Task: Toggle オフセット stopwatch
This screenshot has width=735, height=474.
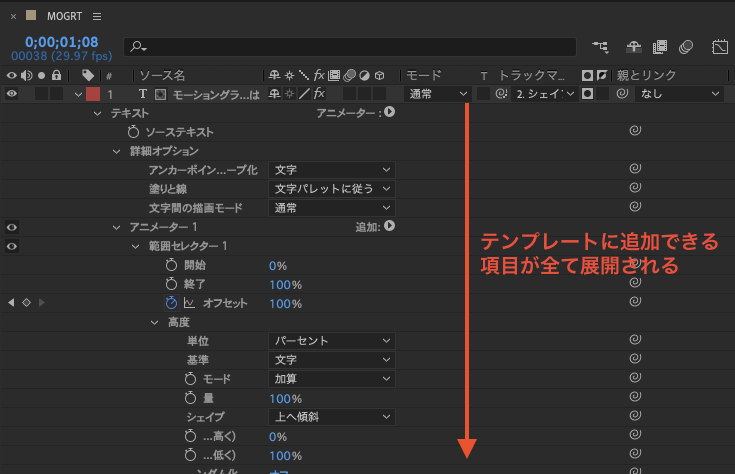Action: (x=171, y=303)
